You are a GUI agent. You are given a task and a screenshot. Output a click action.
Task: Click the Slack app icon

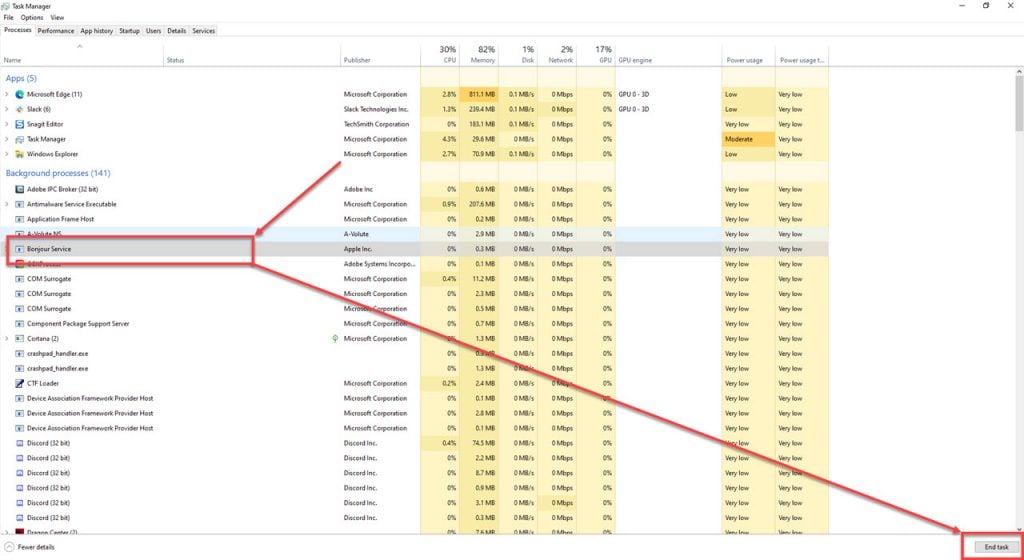click(20, 110)
